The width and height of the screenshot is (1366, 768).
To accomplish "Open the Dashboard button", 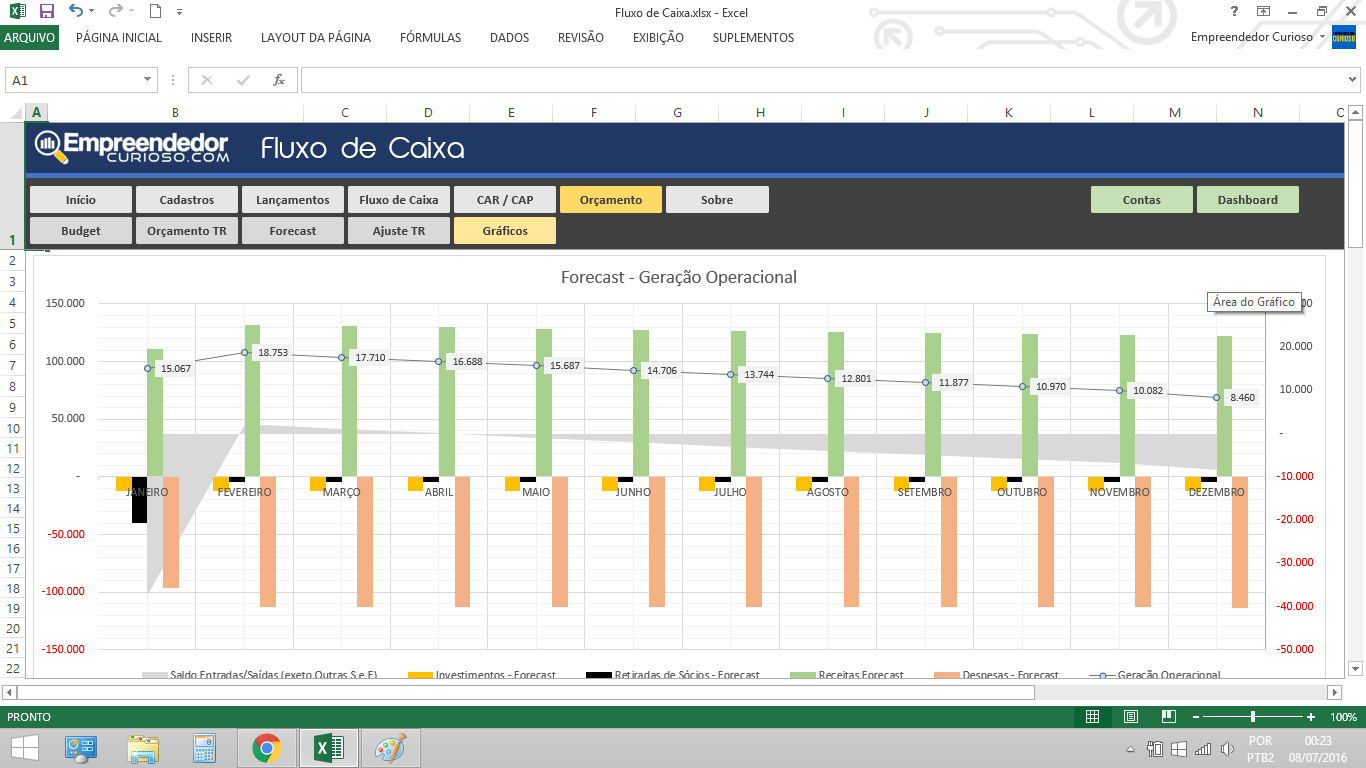I will click(x=1247, y=199).
